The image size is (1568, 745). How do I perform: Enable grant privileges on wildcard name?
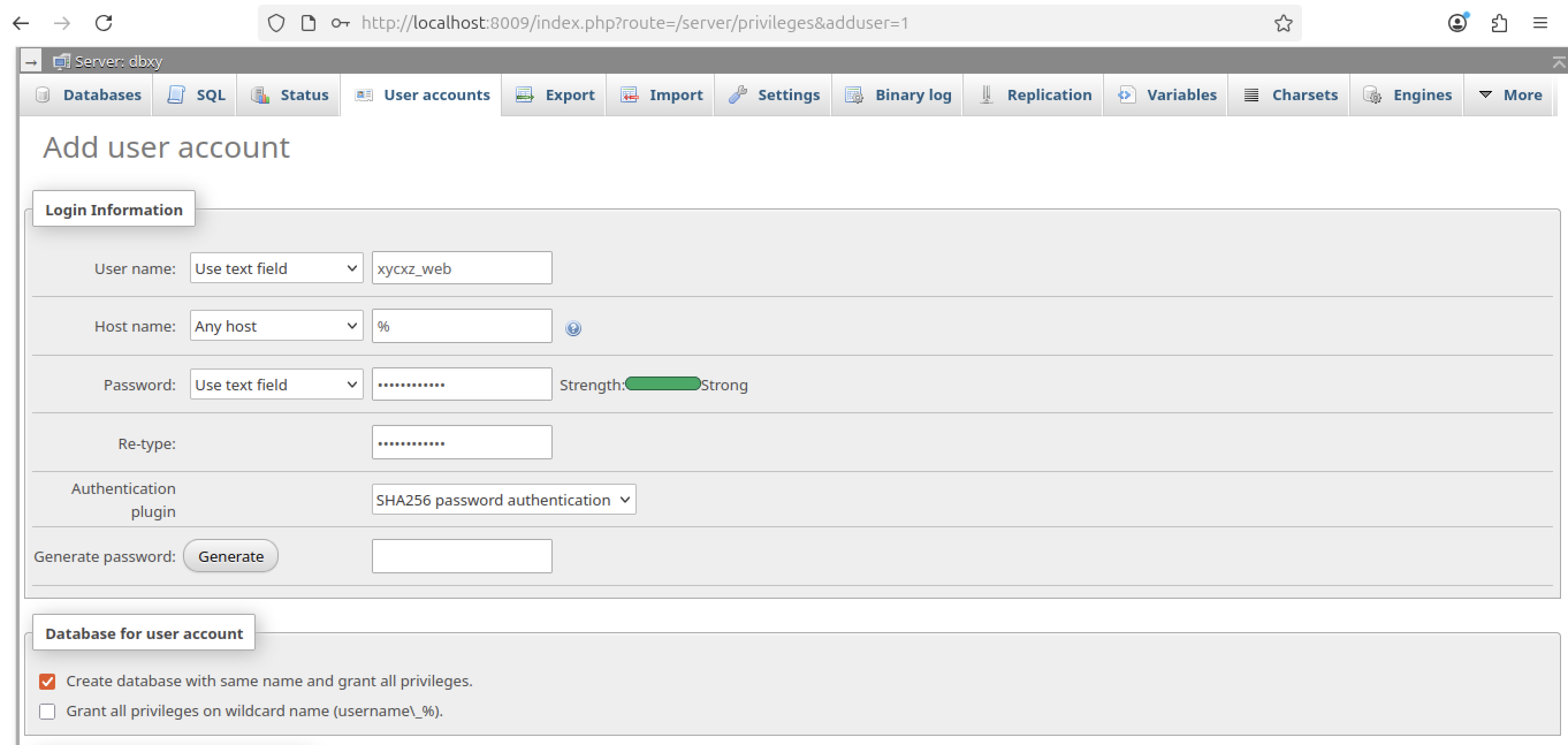[47, 711]
